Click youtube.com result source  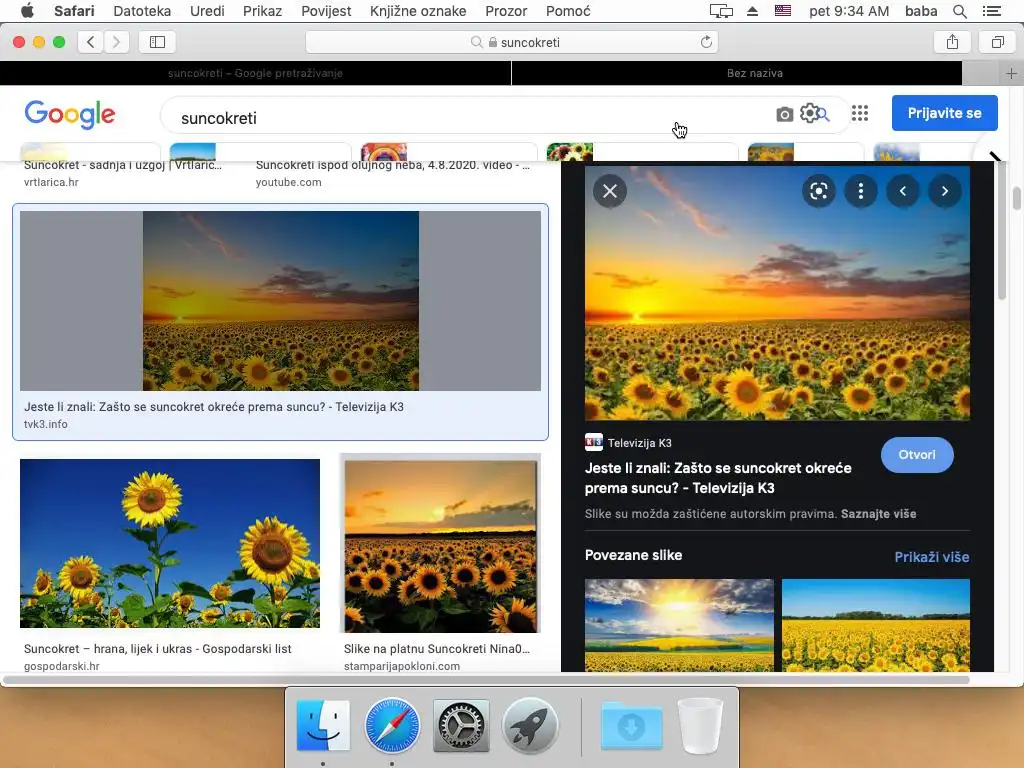289,182
